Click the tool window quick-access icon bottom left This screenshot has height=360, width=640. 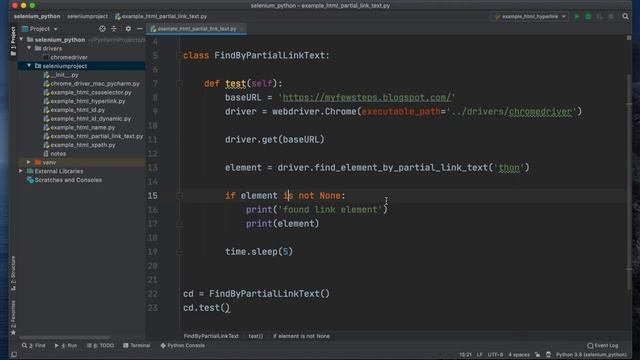tap(13, 354)
